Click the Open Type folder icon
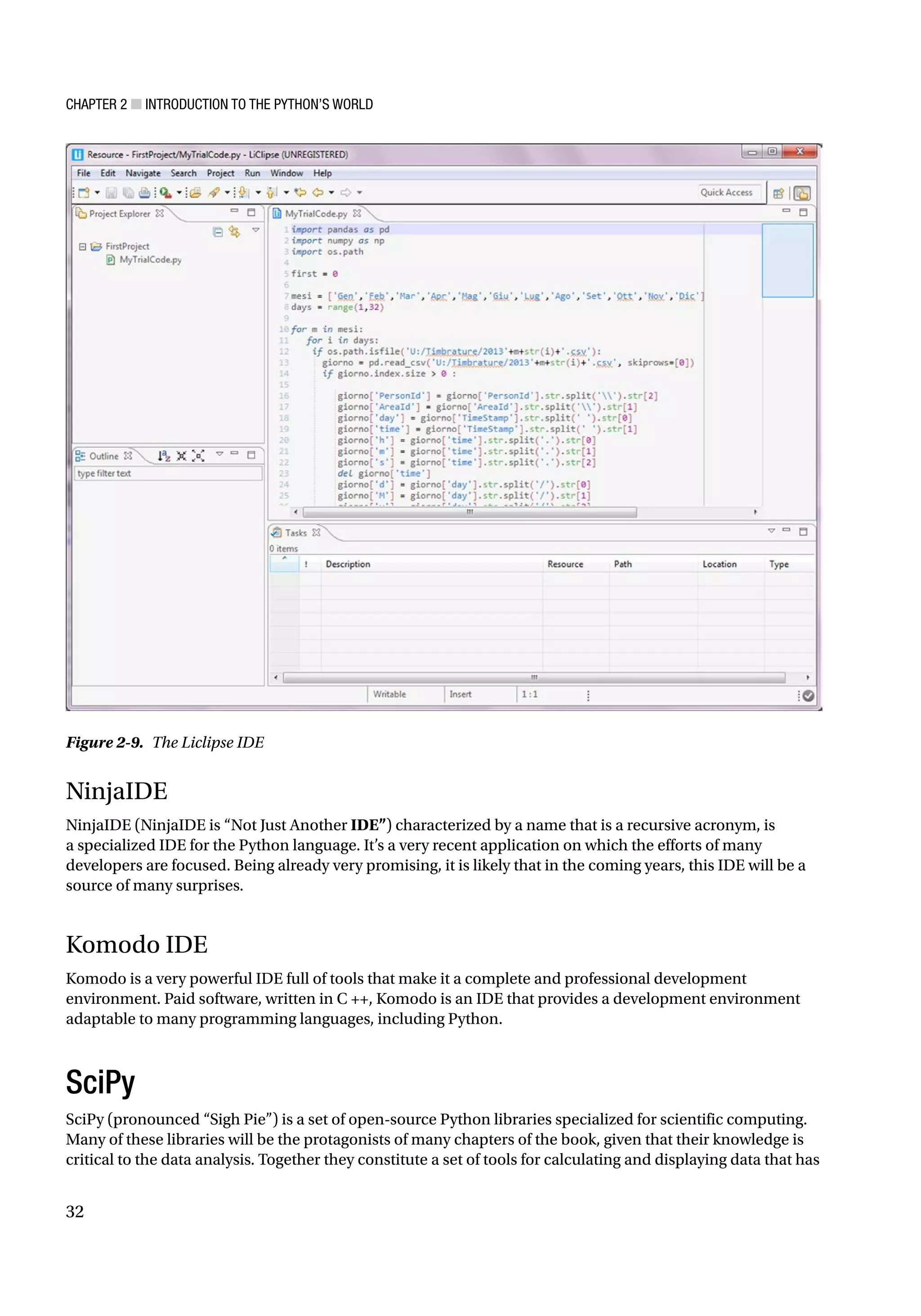921x1316 pixels. click(x=196, y=193)
